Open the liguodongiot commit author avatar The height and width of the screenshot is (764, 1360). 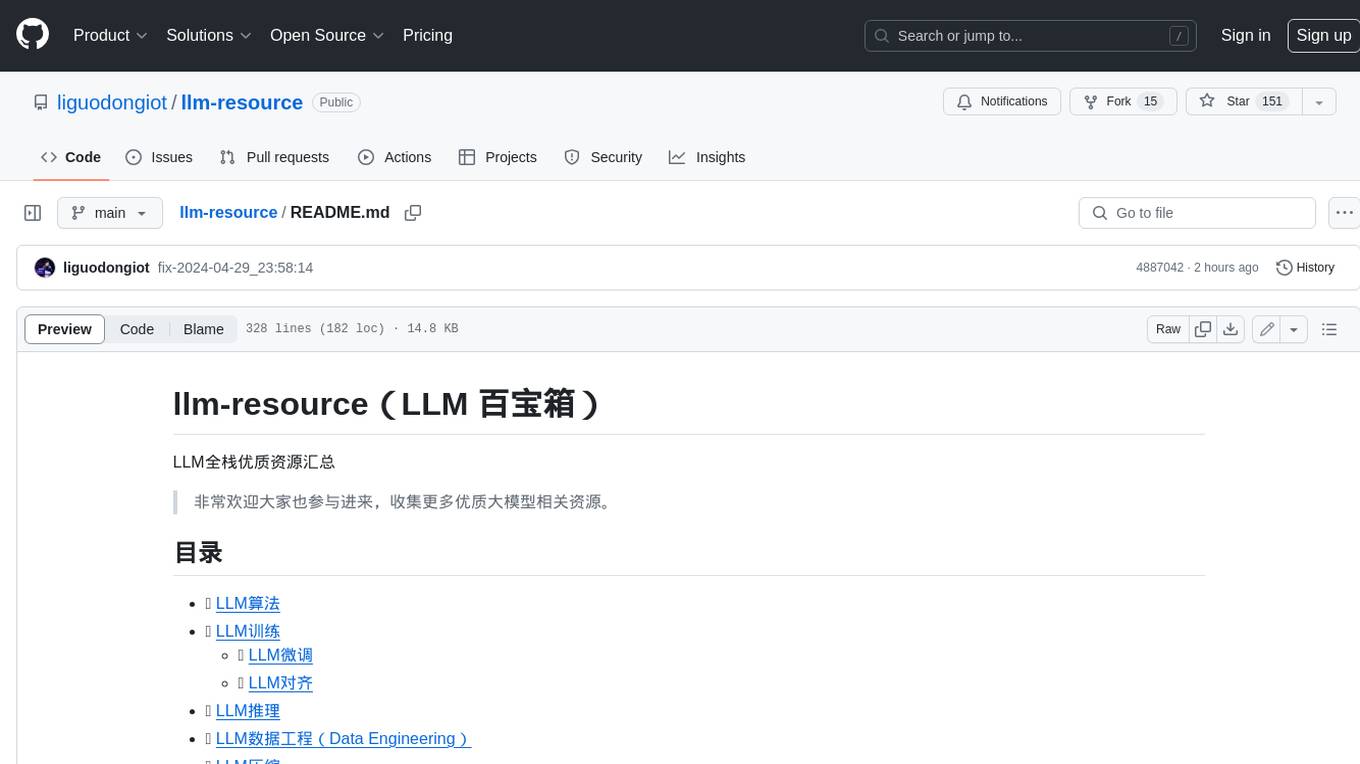[x=45, y=268]
